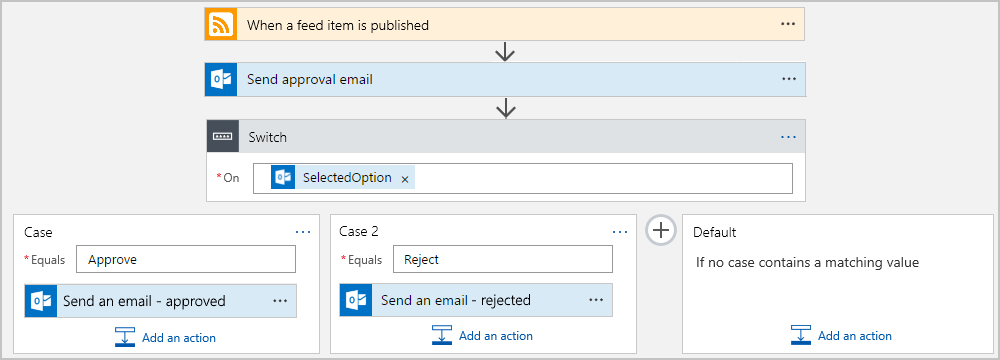Click the Equals field containing Reject
Viewport: 1000px width, 360px height.
pos(503,259)
